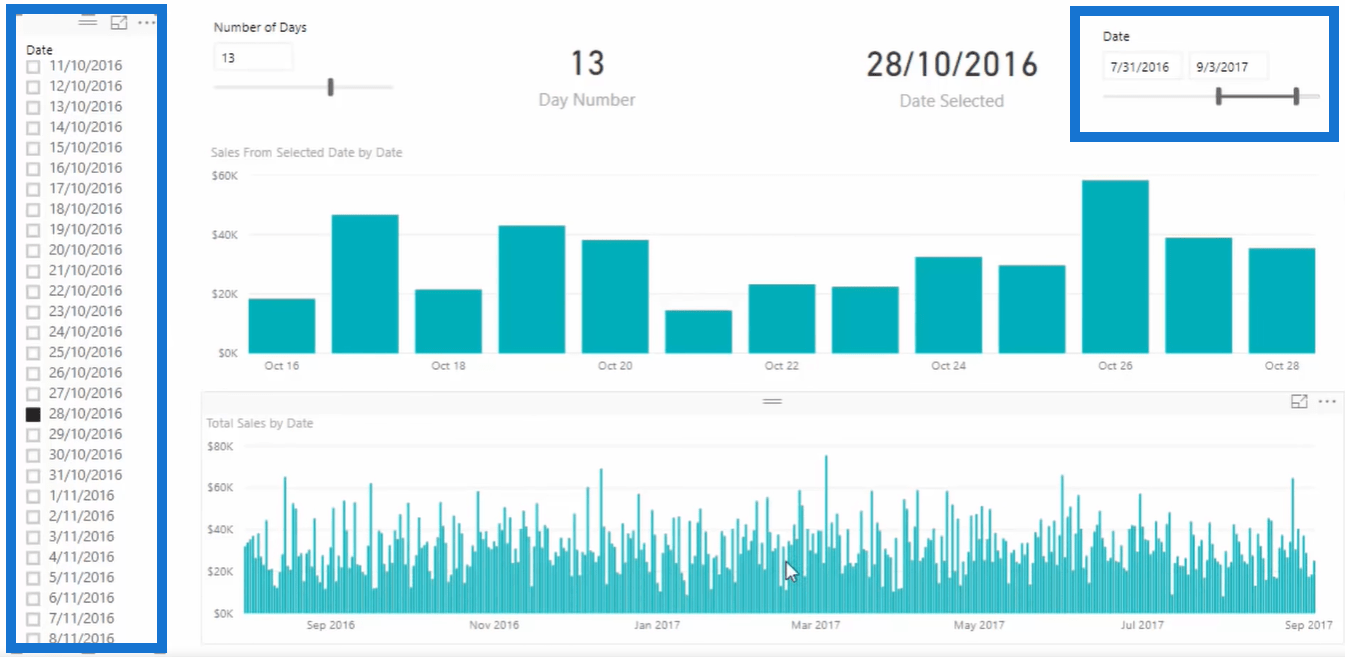Select the Oct 20 bar in the sales chart

(x=615, y=296)
